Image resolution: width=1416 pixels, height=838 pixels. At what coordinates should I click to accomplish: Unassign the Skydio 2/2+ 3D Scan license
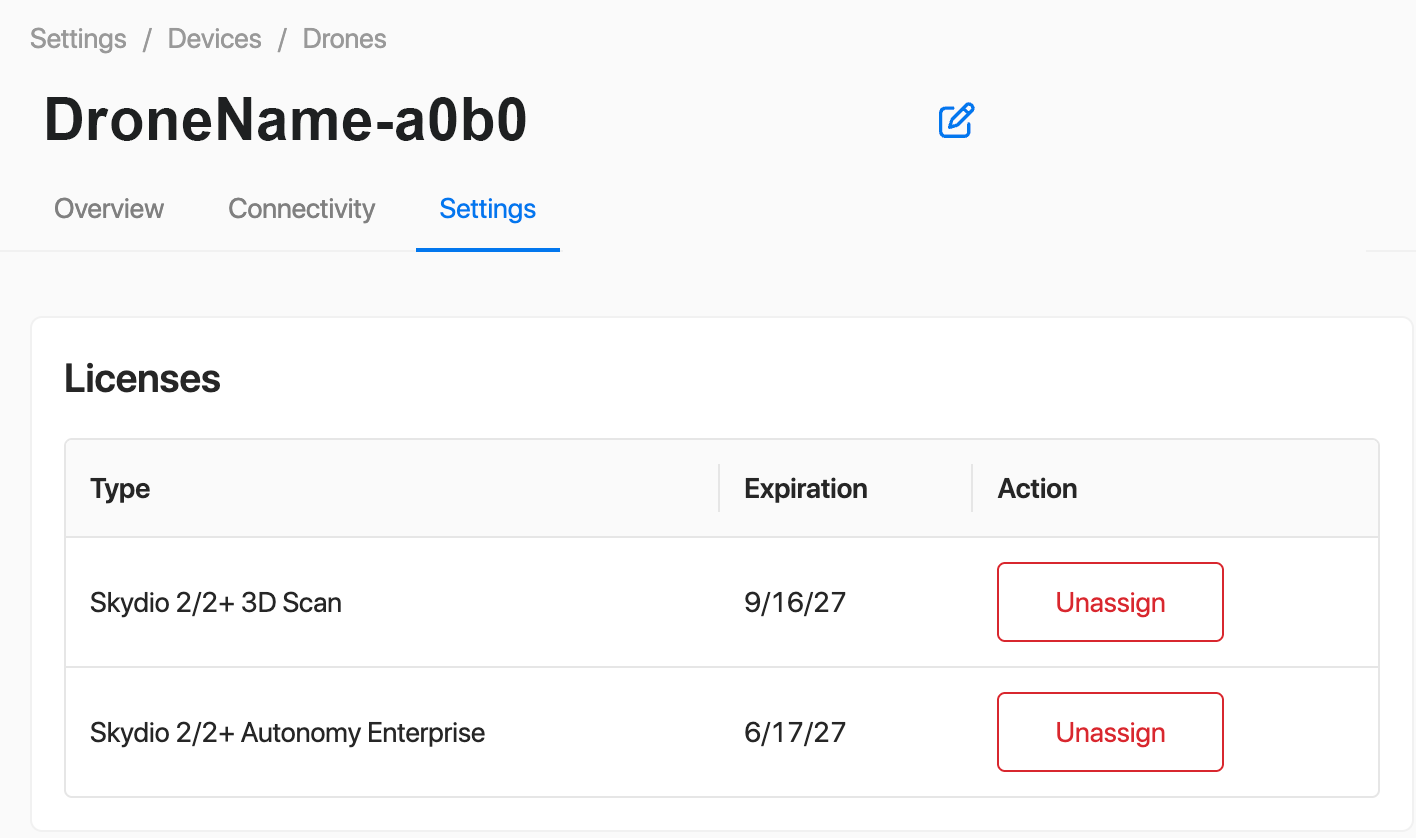[x=1110, y=602]
